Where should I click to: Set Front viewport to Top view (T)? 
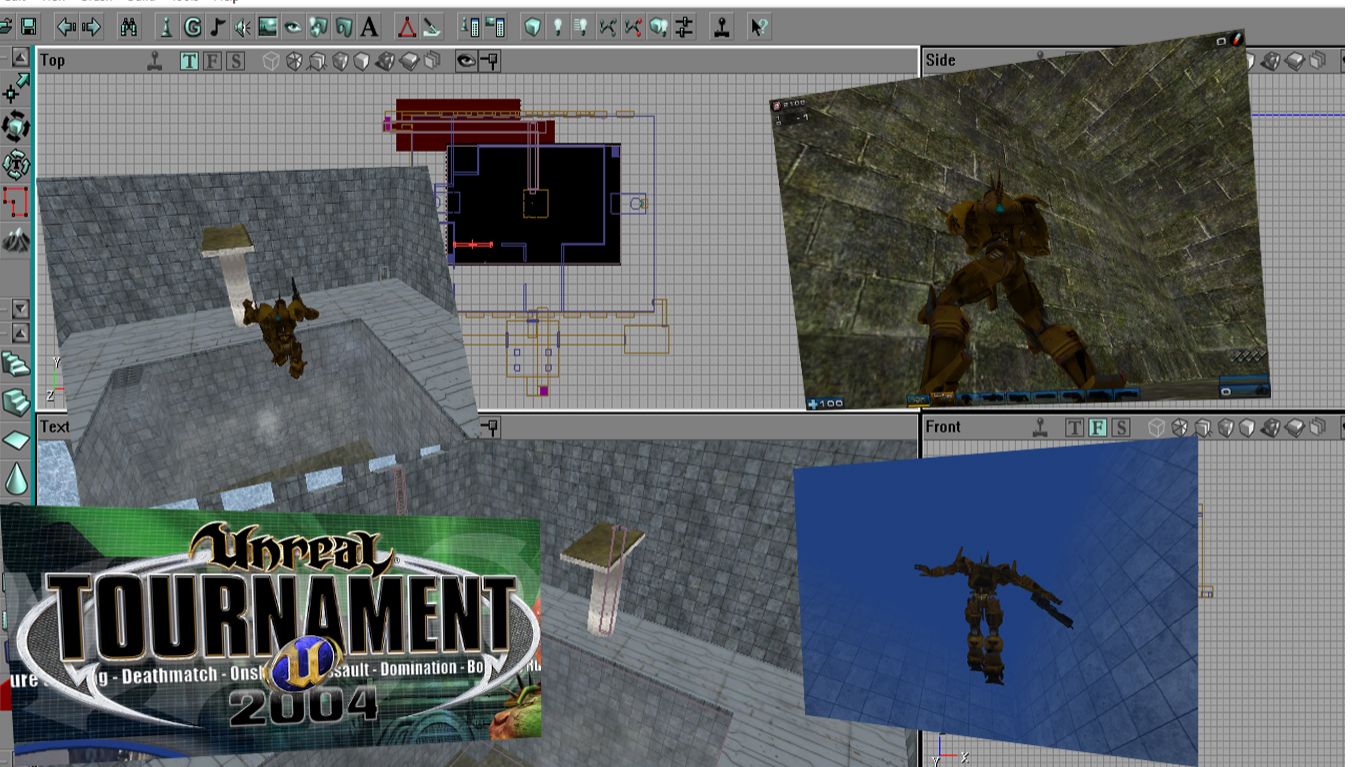pos(1074,428)
